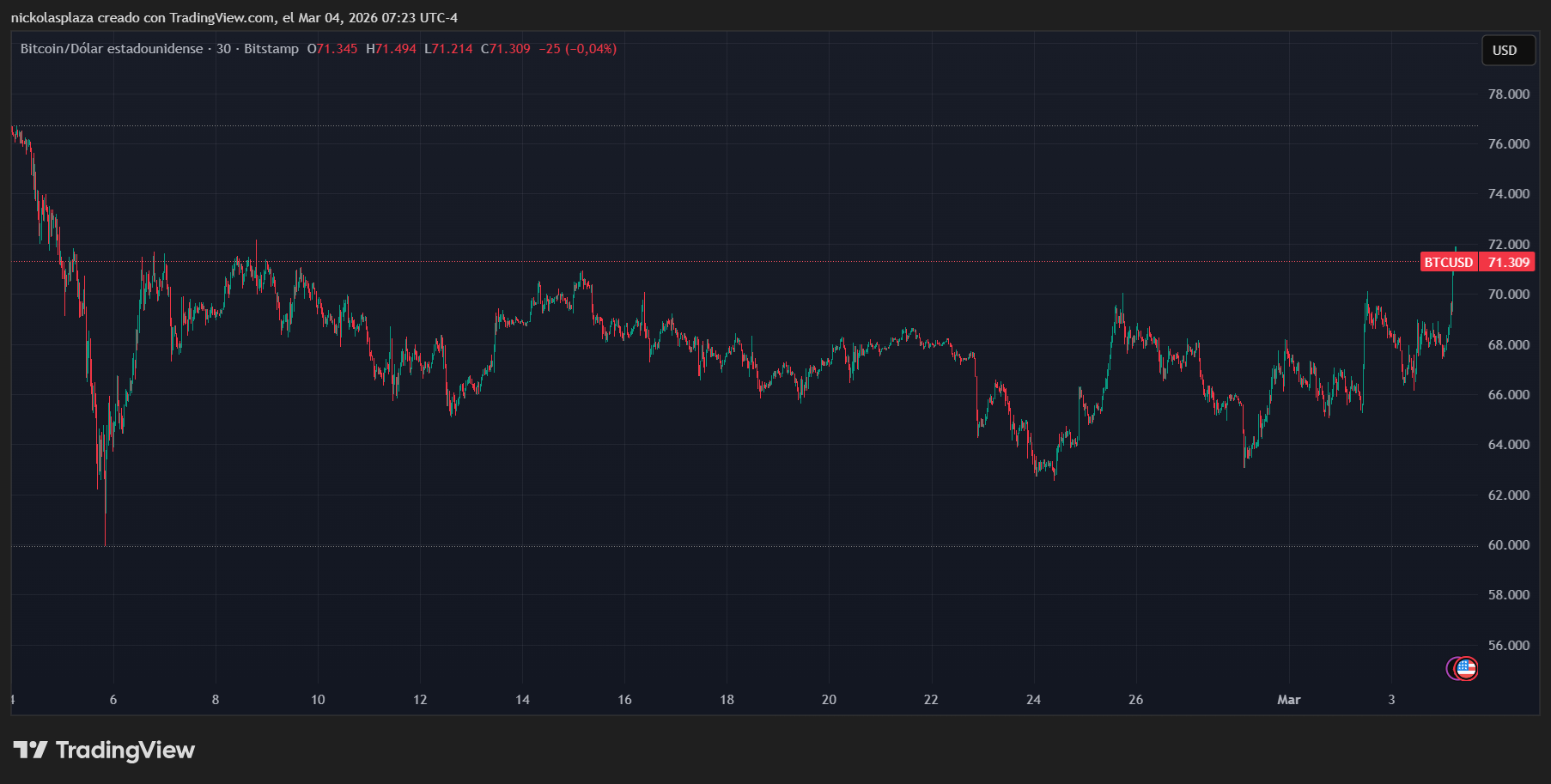1551x784 pixels.
Task: Open the USD currency selector
Action: pyautogui.click(x=1505, y=51)
